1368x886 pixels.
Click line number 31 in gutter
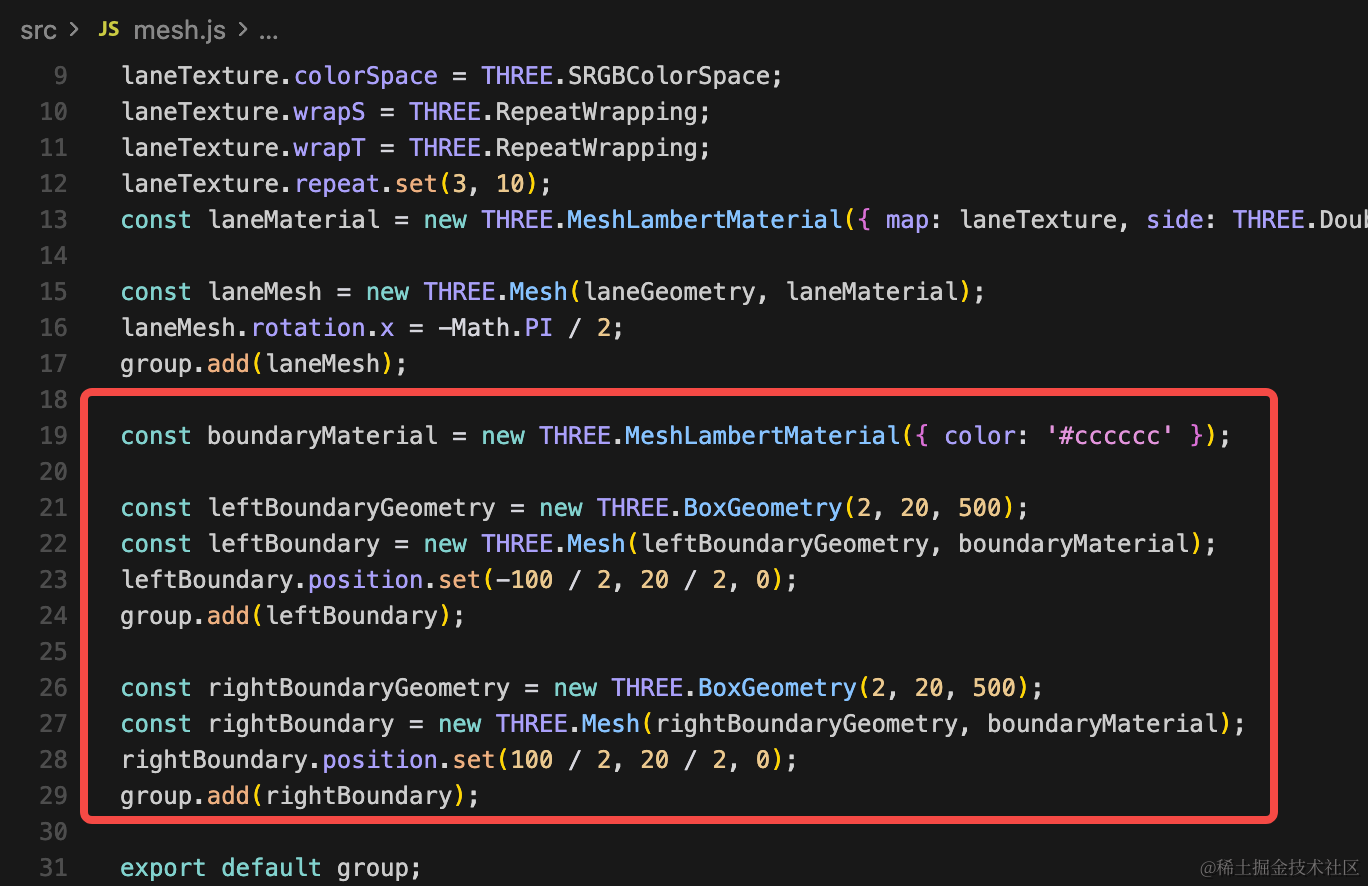click(53, 868)
